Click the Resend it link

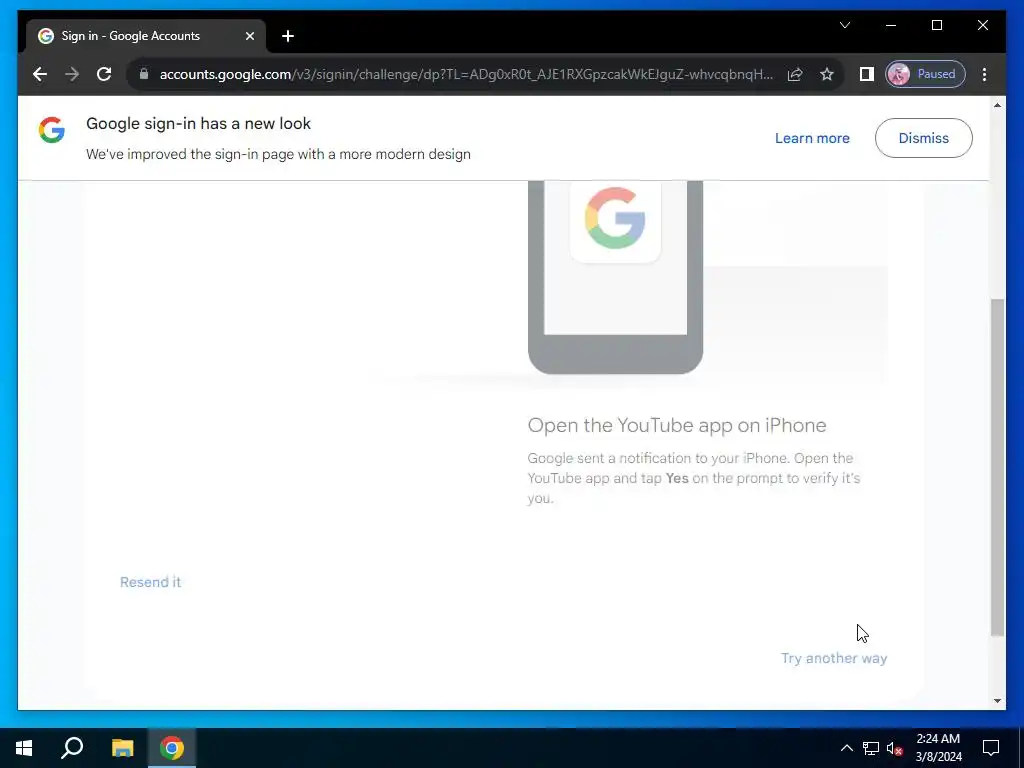(150, 582)
